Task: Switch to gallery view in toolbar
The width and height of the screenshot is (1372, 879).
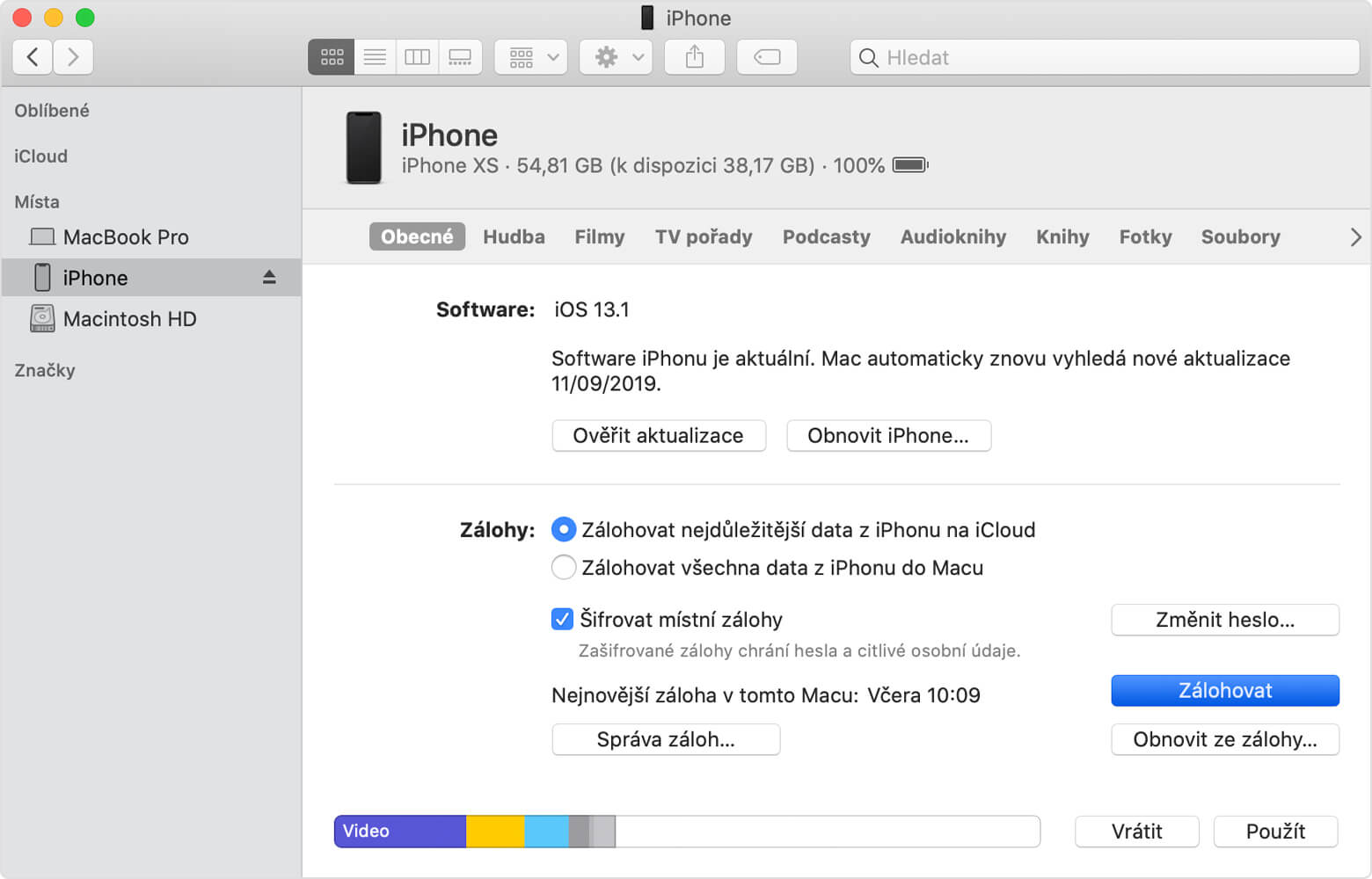Action: tap(460, 57)
